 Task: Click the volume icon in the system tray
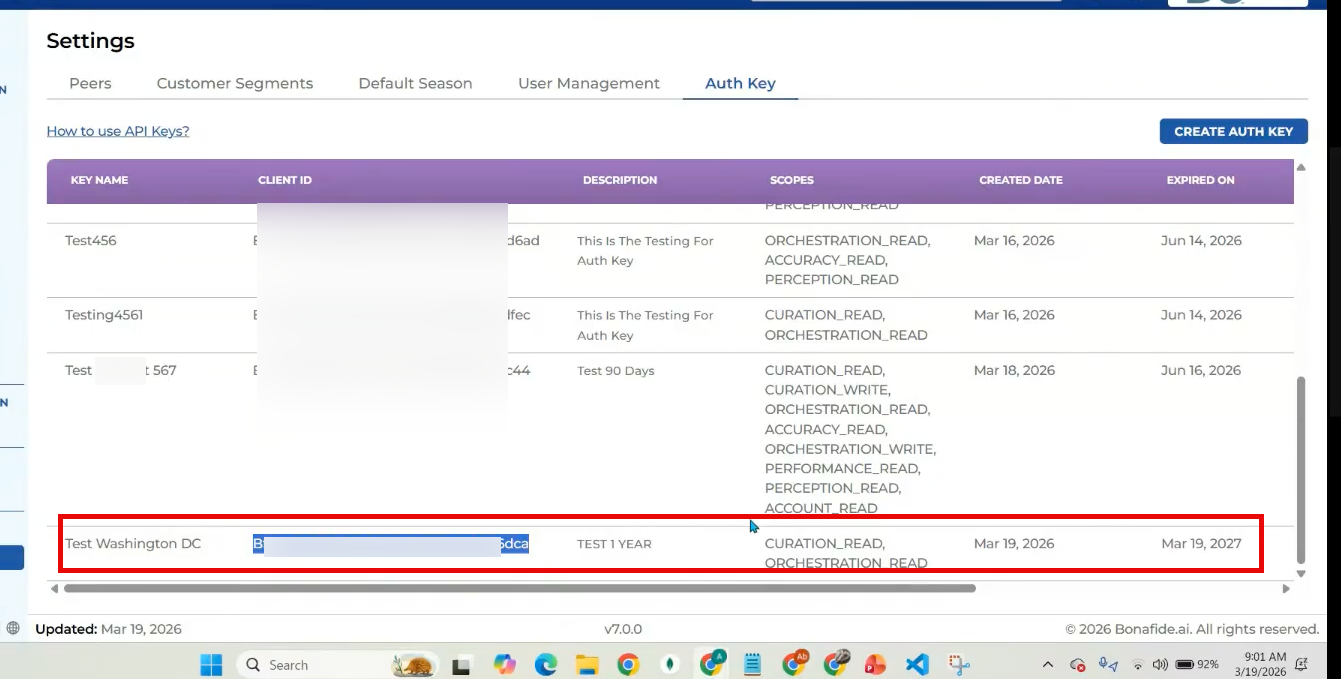pyautogui.click(x=1160, y=665)
